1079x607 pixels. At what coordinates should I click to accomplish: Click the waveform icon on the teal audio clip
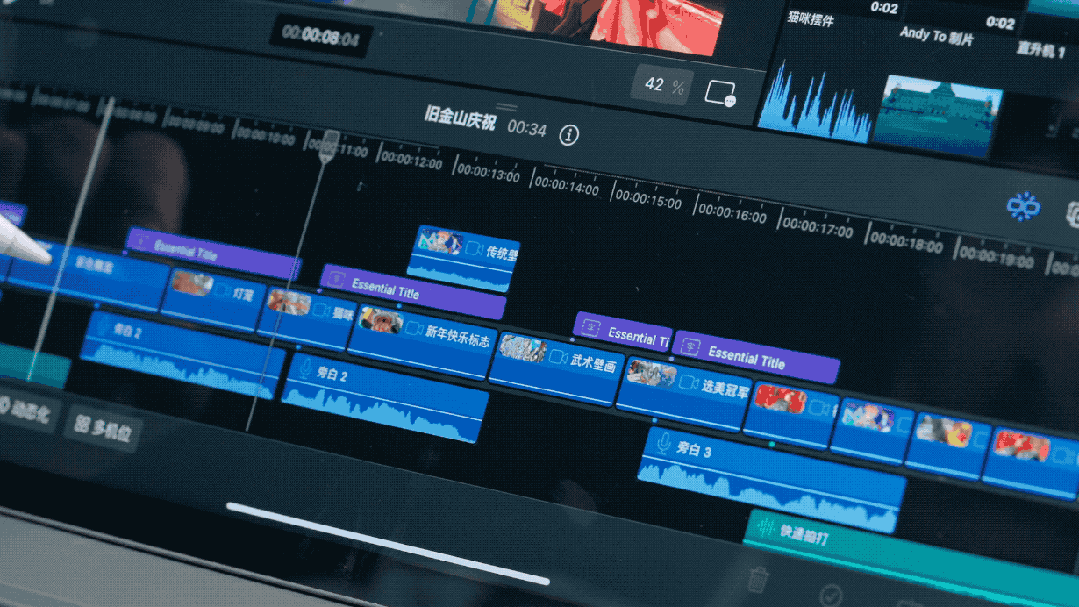coord(765,529)
